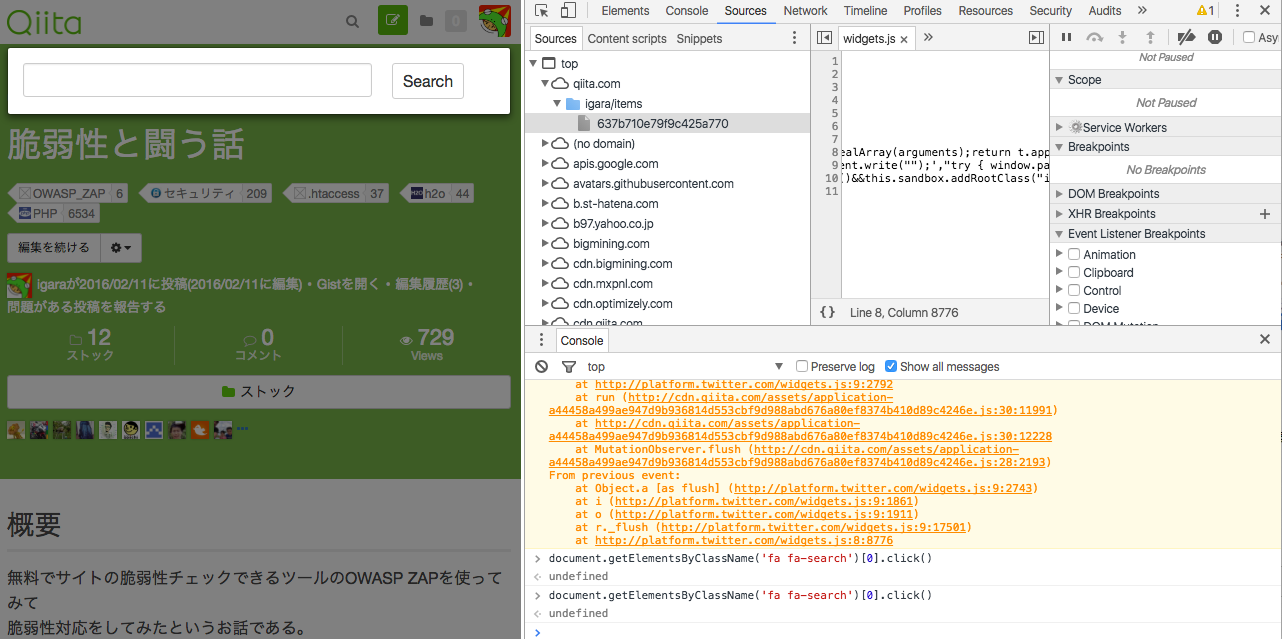Viewport: 1282px width, 639px height.
Task: Toggle the device mode toolbar icon
Action: pyautogui.click(x=567, y=11)
